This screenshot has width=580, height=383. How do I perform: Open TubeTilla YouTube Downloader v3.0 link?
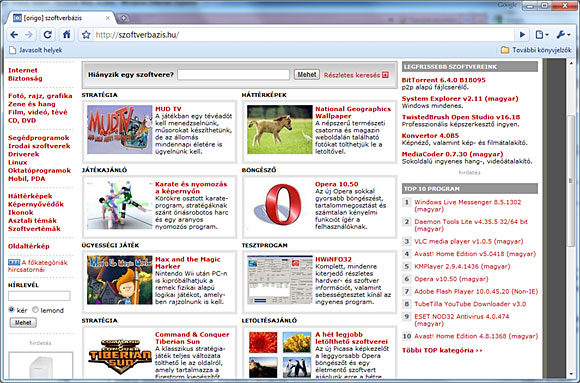coord(470,304)
